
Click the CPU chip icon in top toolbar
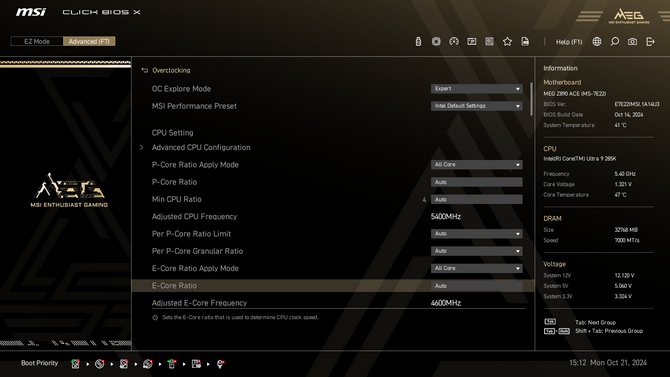coord(436,41)
